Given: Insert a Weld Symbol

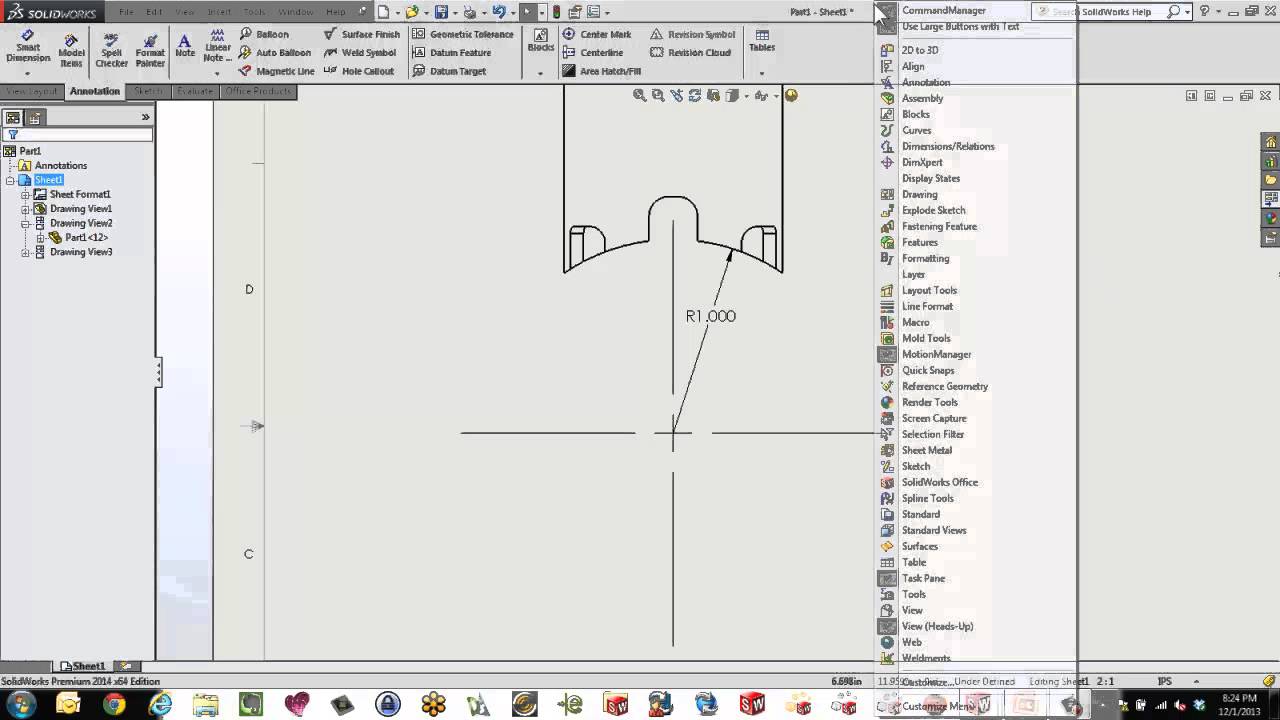Looking at the screenshot, I should point(360,53).
